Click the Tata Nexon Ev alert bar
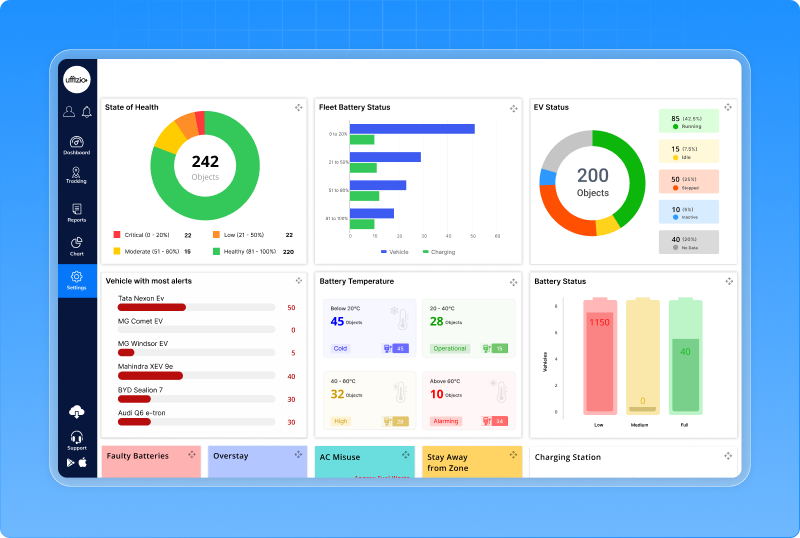The height and width of the screenshot is (538, 800). click(152, 308)
